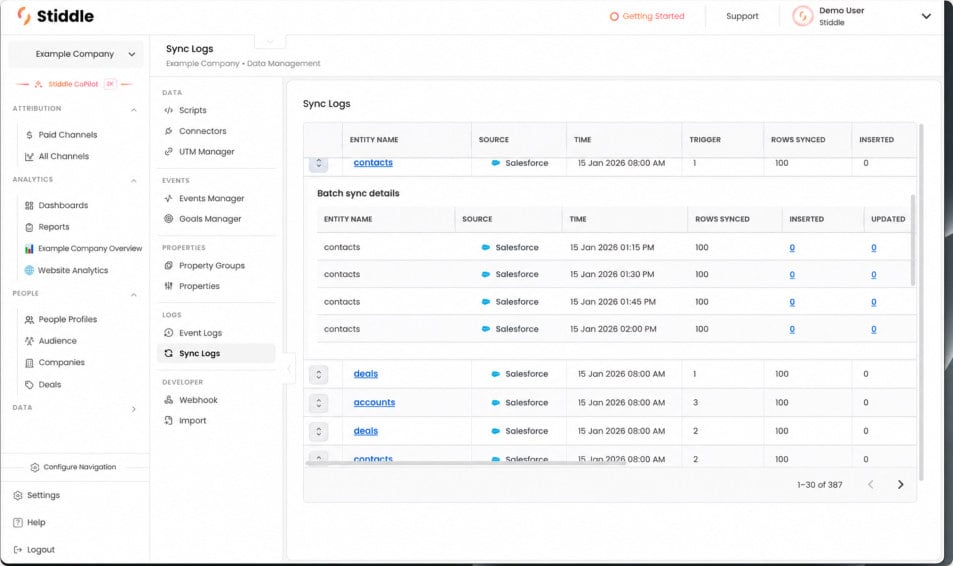
Task: Open the Support link
Action: click(x=742, y=16)
